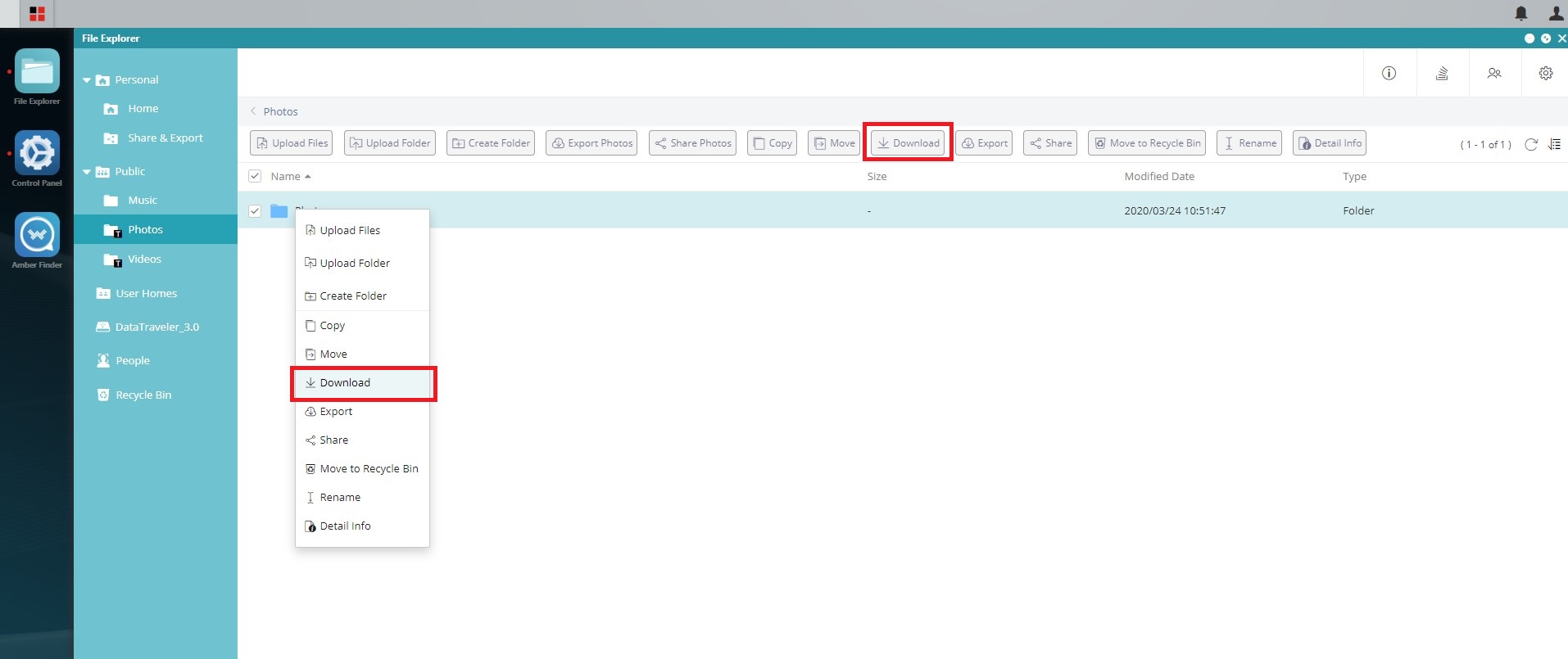Open the Amber Finder app icon

[37, 235]
